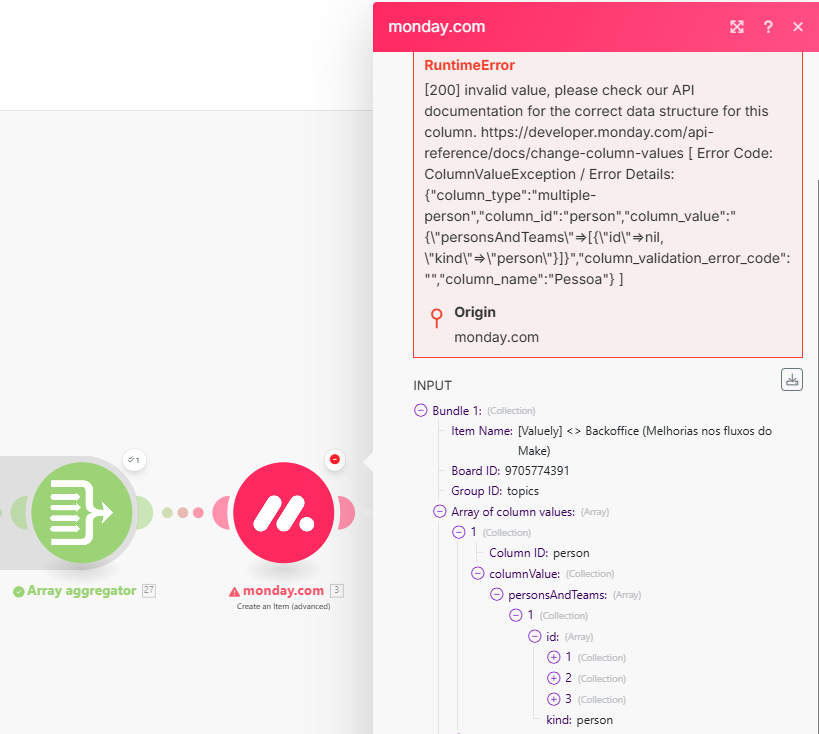819x734 pixels.
Task: Click the Create an Item (advanced) caption
Action: coord(284,607)
